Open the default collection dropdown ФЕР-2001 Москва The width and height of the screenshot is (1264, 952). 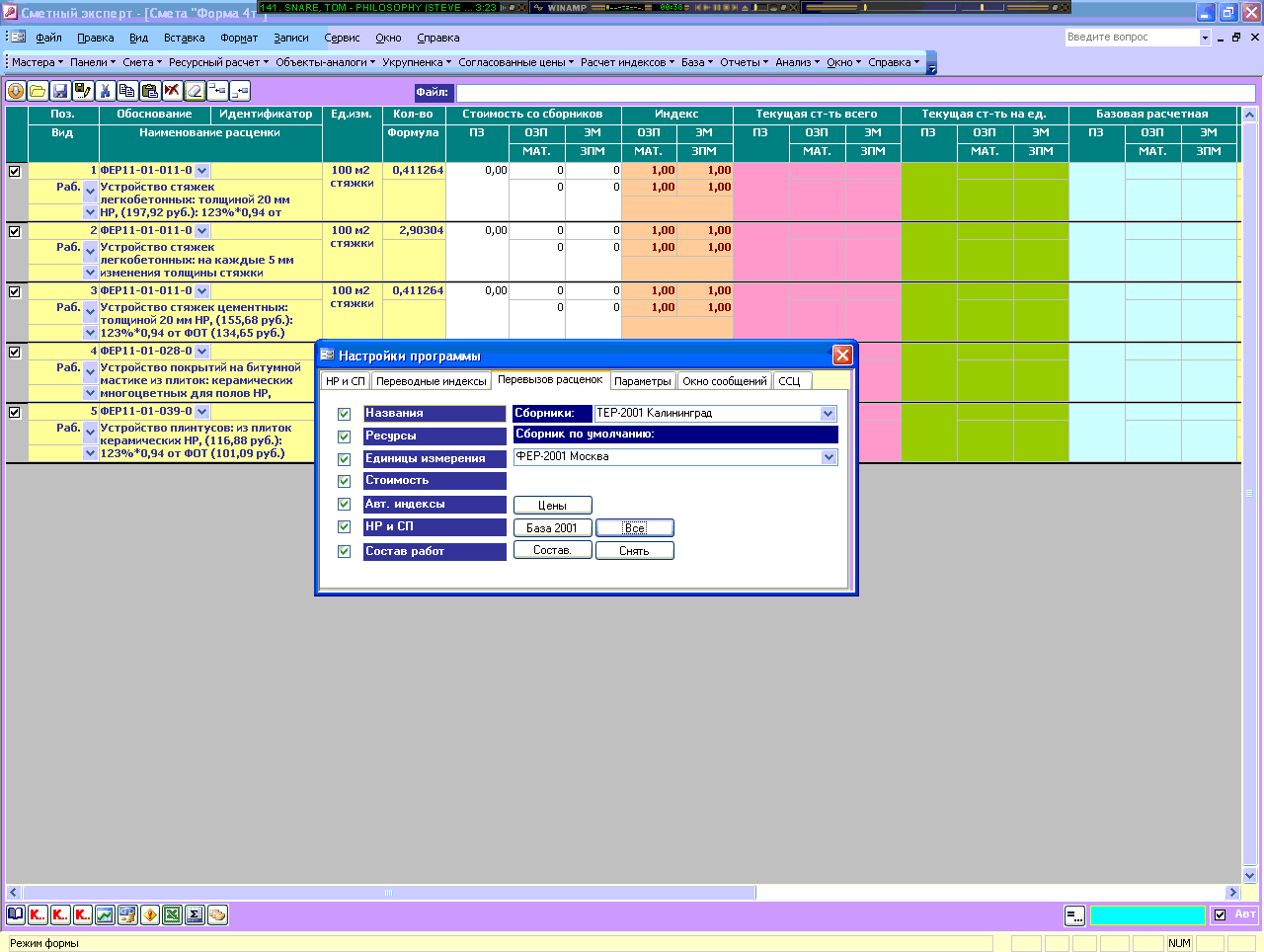(x=829, y=457)
